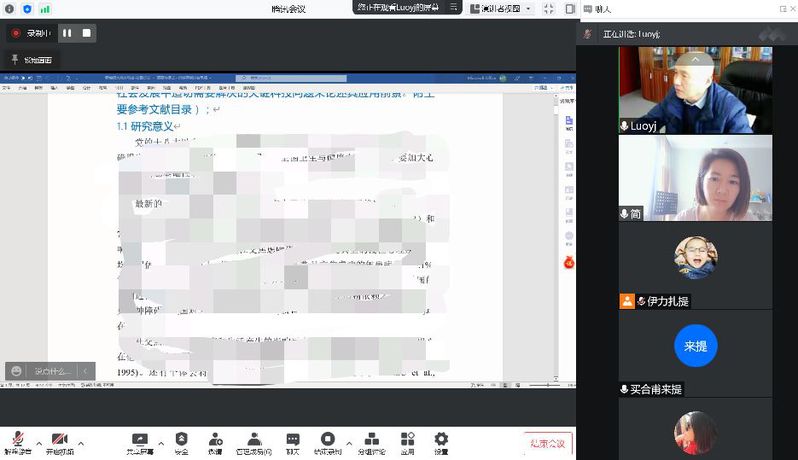
Task: Turn on the camera video
Action: pyautogui.click(x=59, y=441)
